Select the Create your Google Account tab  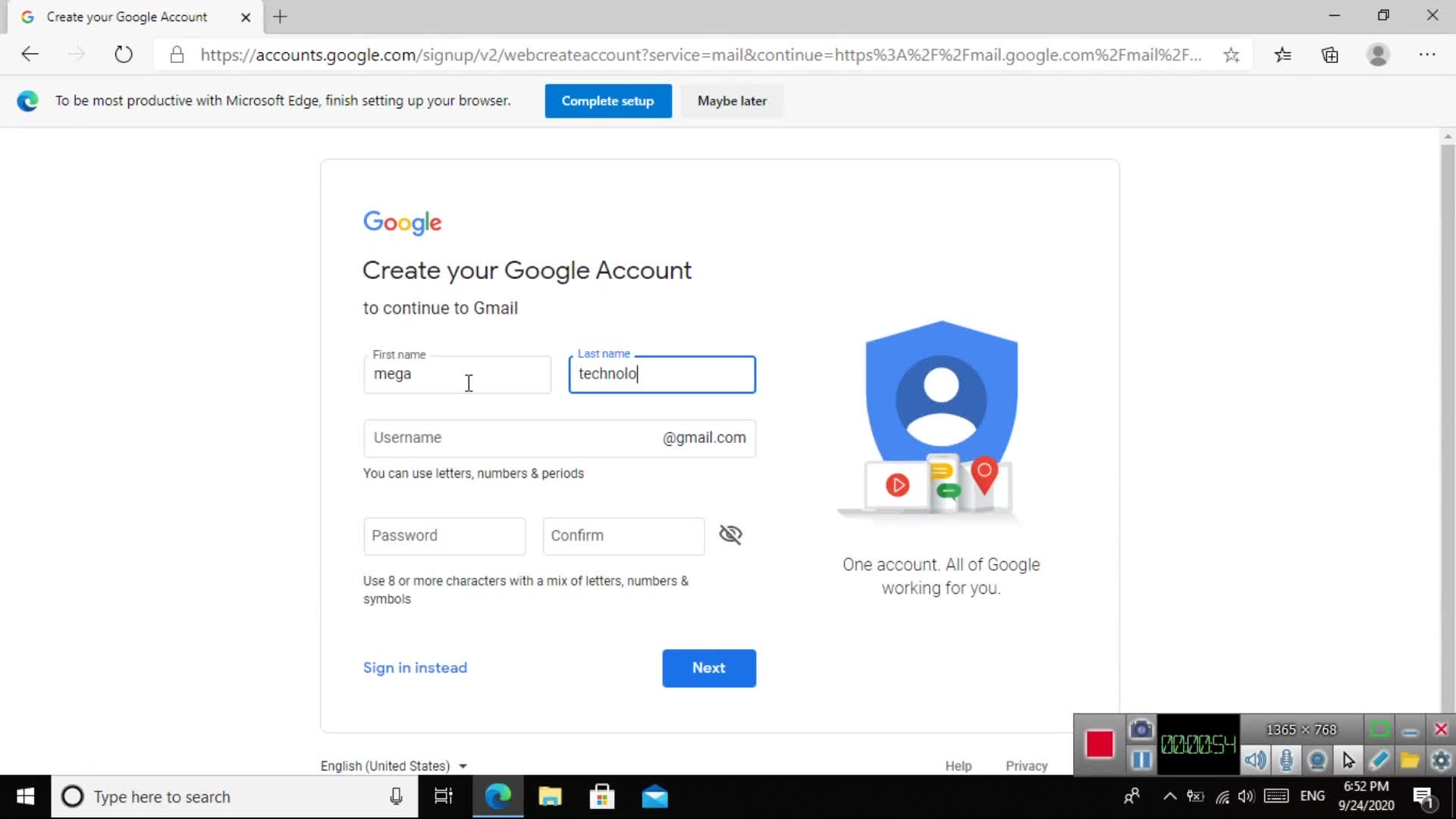coord(127,17)
